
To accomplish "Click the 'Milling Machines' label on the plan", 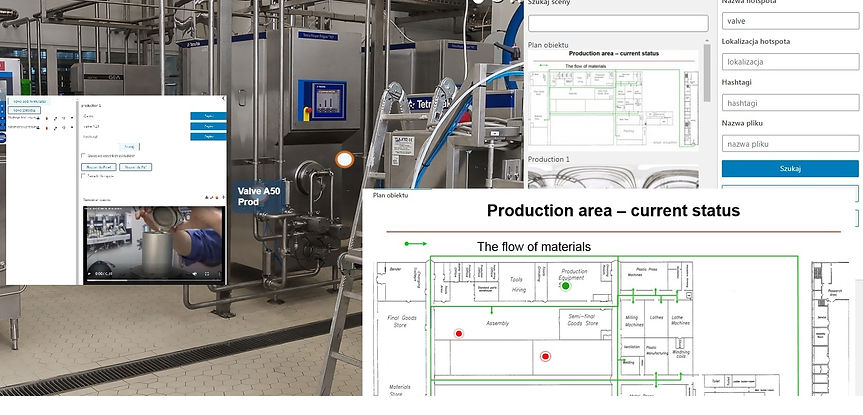I will coord(635,321).
